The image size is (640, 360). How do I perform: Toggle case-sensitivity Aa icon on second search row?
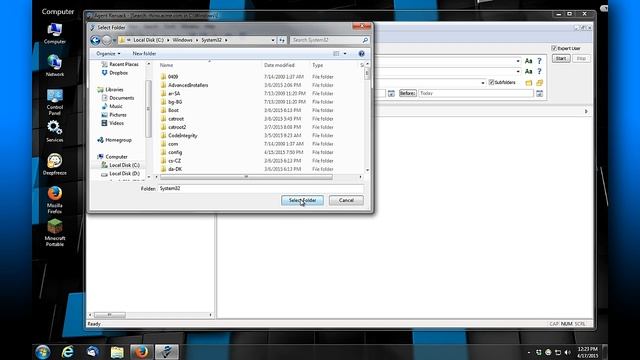(x=529, y=71)
